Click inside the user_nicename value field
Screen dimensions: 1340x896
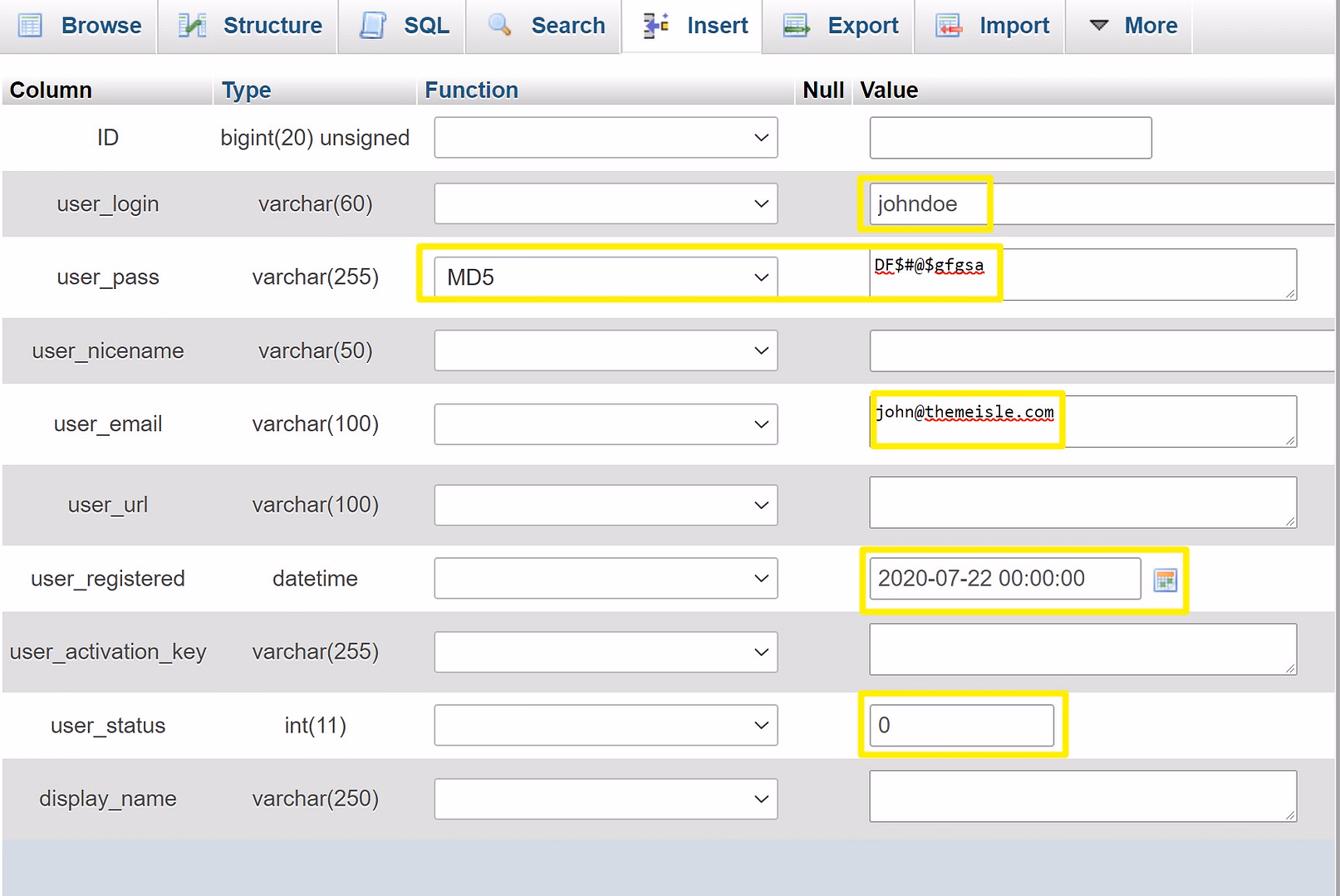(x=1080, y=350)
